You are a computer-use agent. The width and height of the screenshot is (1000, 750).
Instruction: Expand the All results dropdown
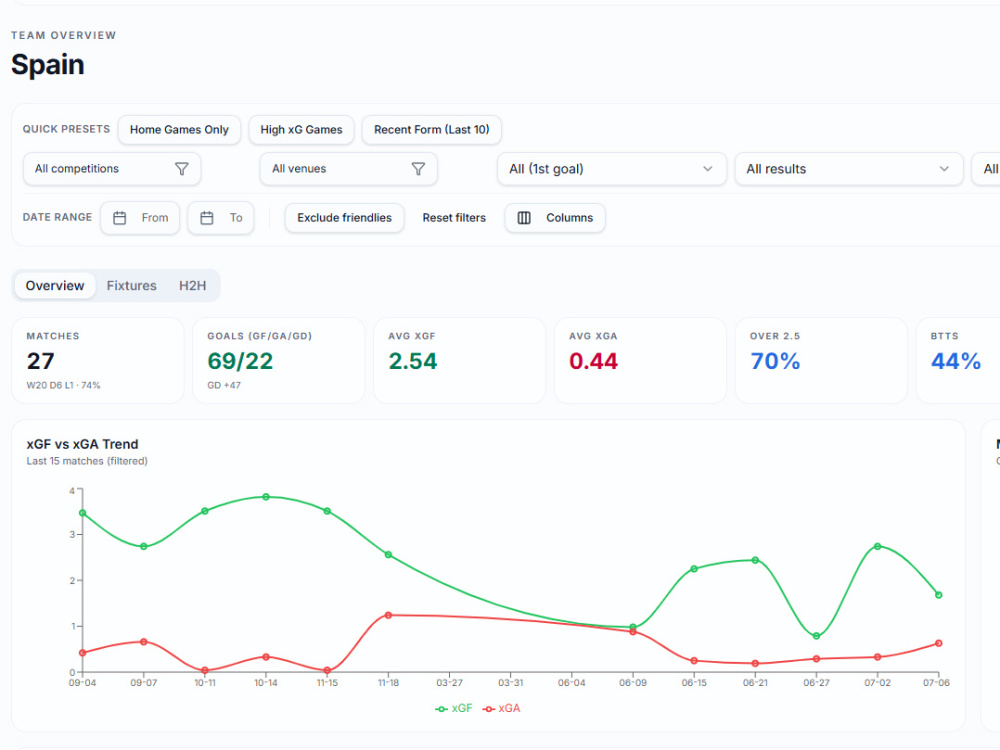[849, 169]
